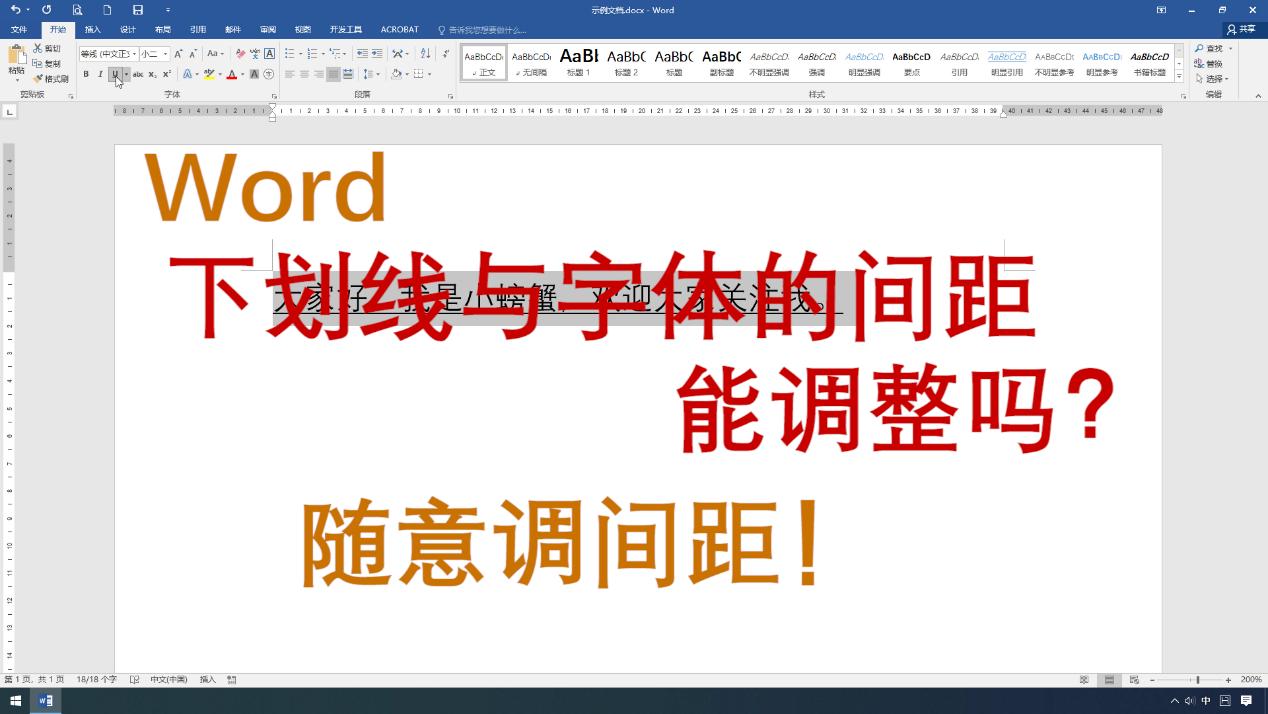
Task: Select the clear all formatting icon
Action: 238,54
